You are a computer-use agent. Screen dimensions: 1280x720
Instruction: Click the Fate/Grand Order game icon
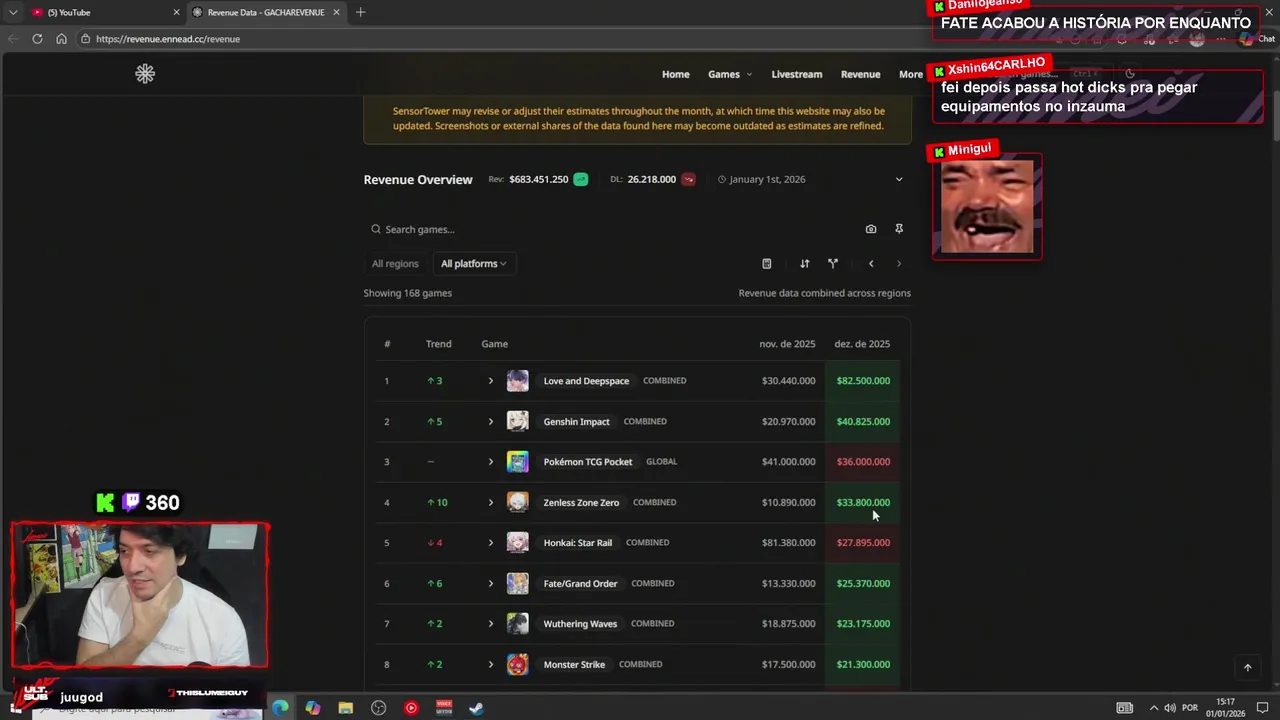(x=517, y=583)
